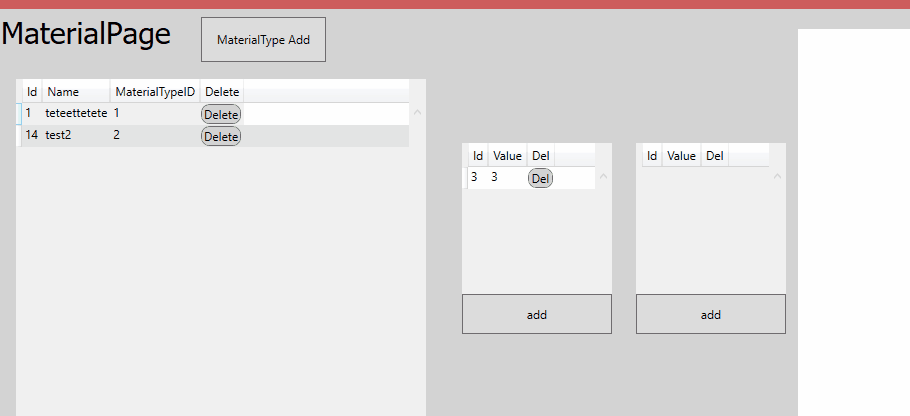Click Id header in the one-row grid
Viewport: 910px width, 416px height.
tap(478, 156)
